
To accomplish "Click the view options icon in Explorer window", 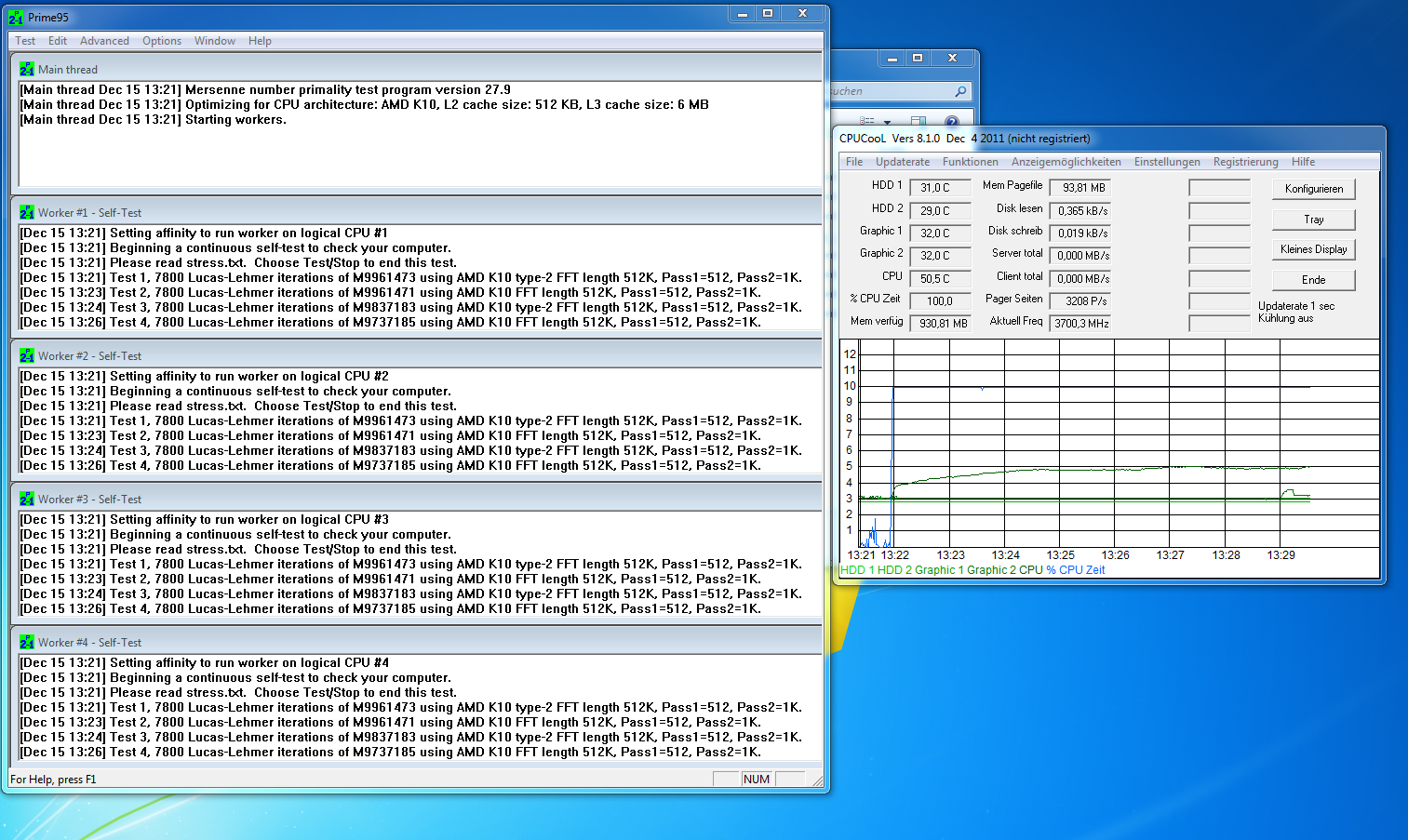I will point(867,121).
